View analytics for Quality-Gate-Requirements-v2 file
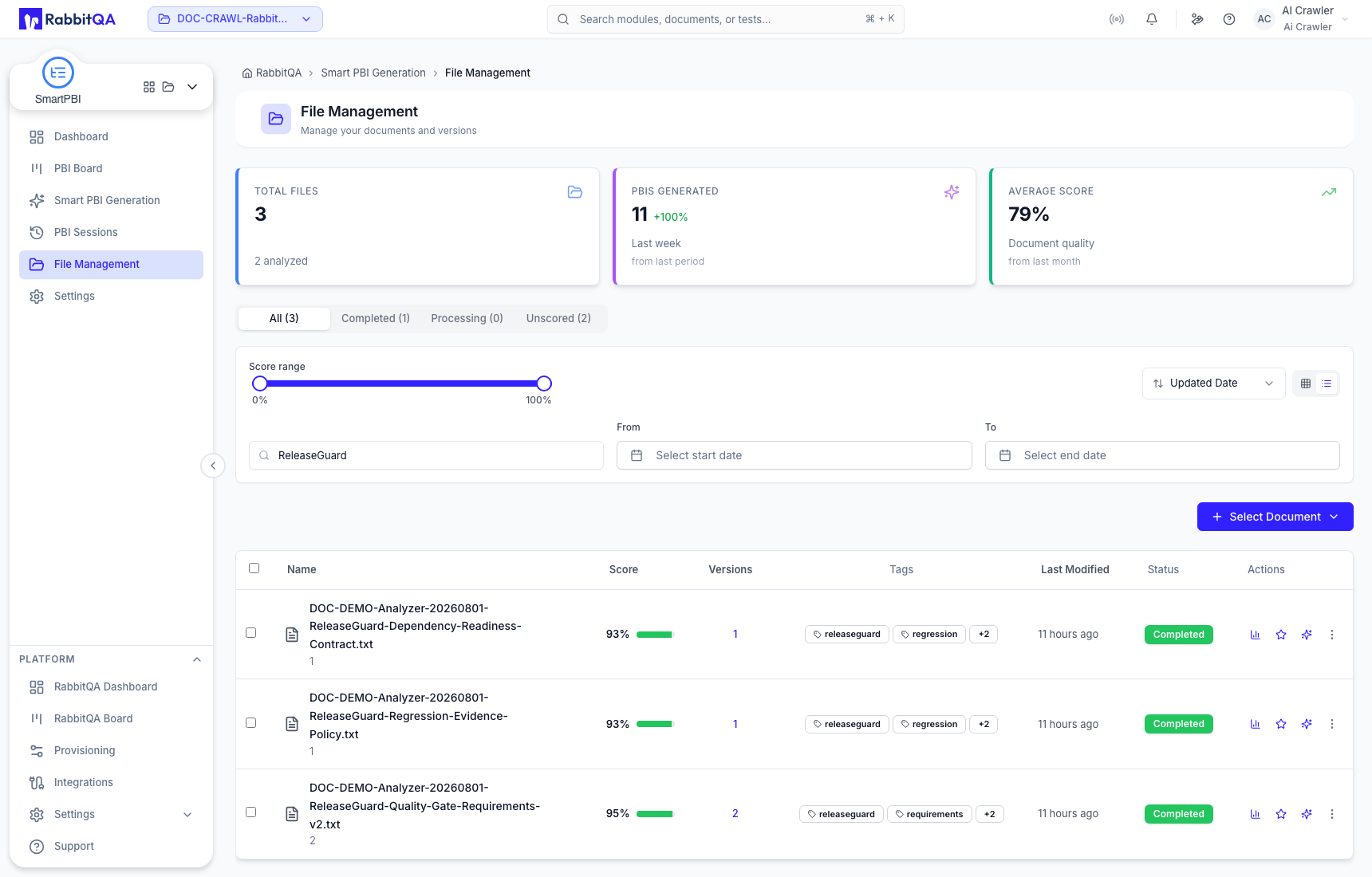1372x877 pixels. click(1256, 814)
